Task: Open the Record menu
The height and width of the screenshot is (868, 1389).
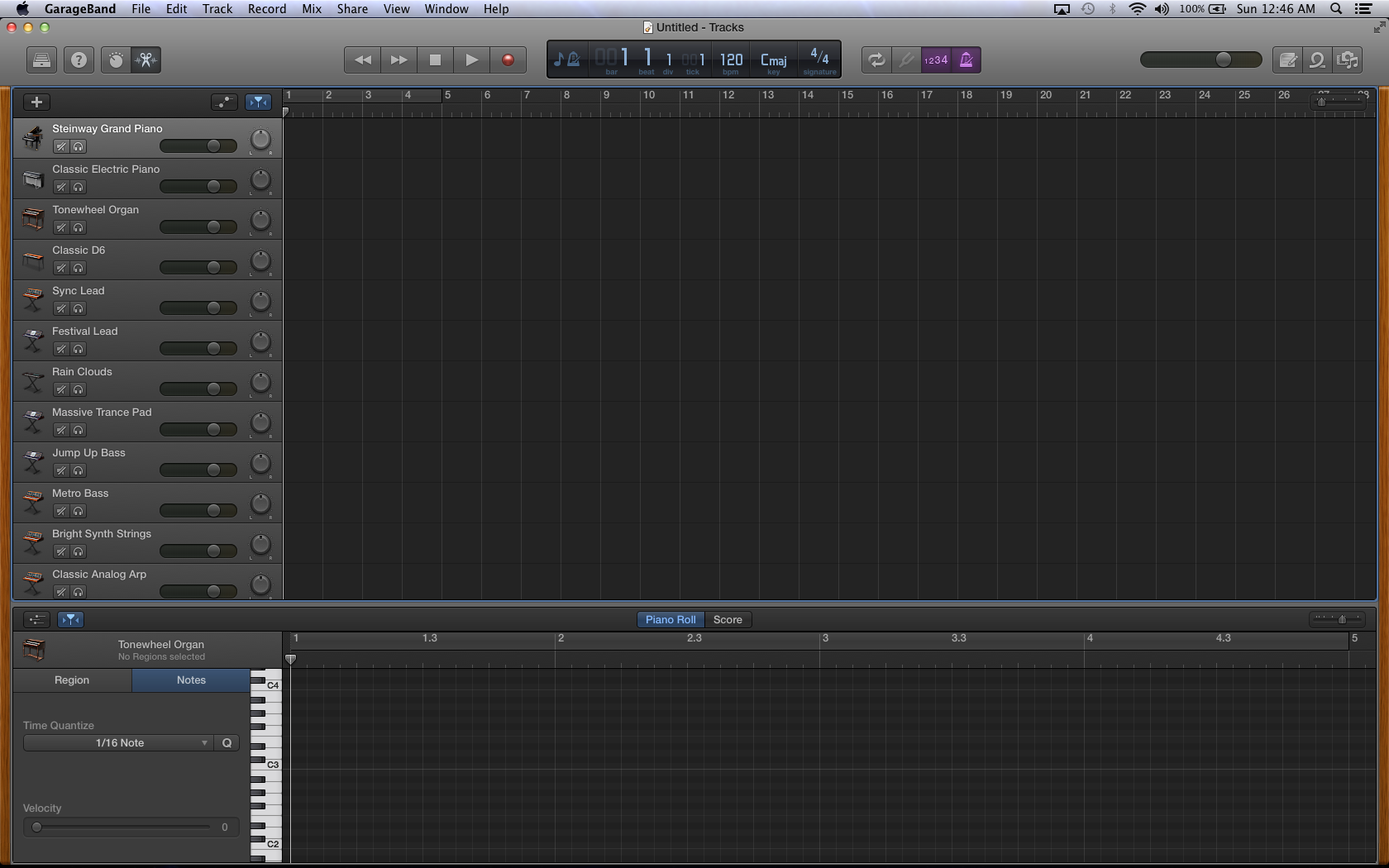Action: 267,9
